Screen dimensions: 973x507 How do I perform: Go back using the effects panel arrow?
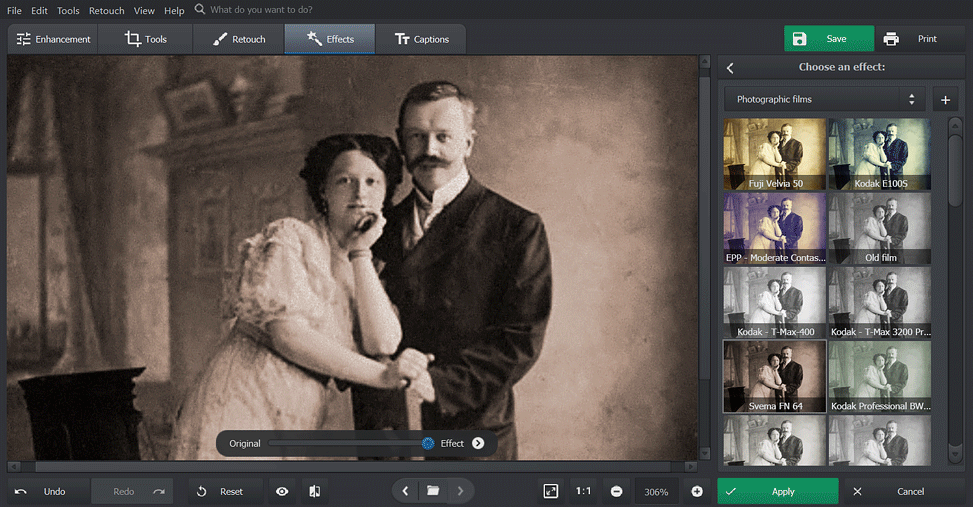[x=730, y=68]
